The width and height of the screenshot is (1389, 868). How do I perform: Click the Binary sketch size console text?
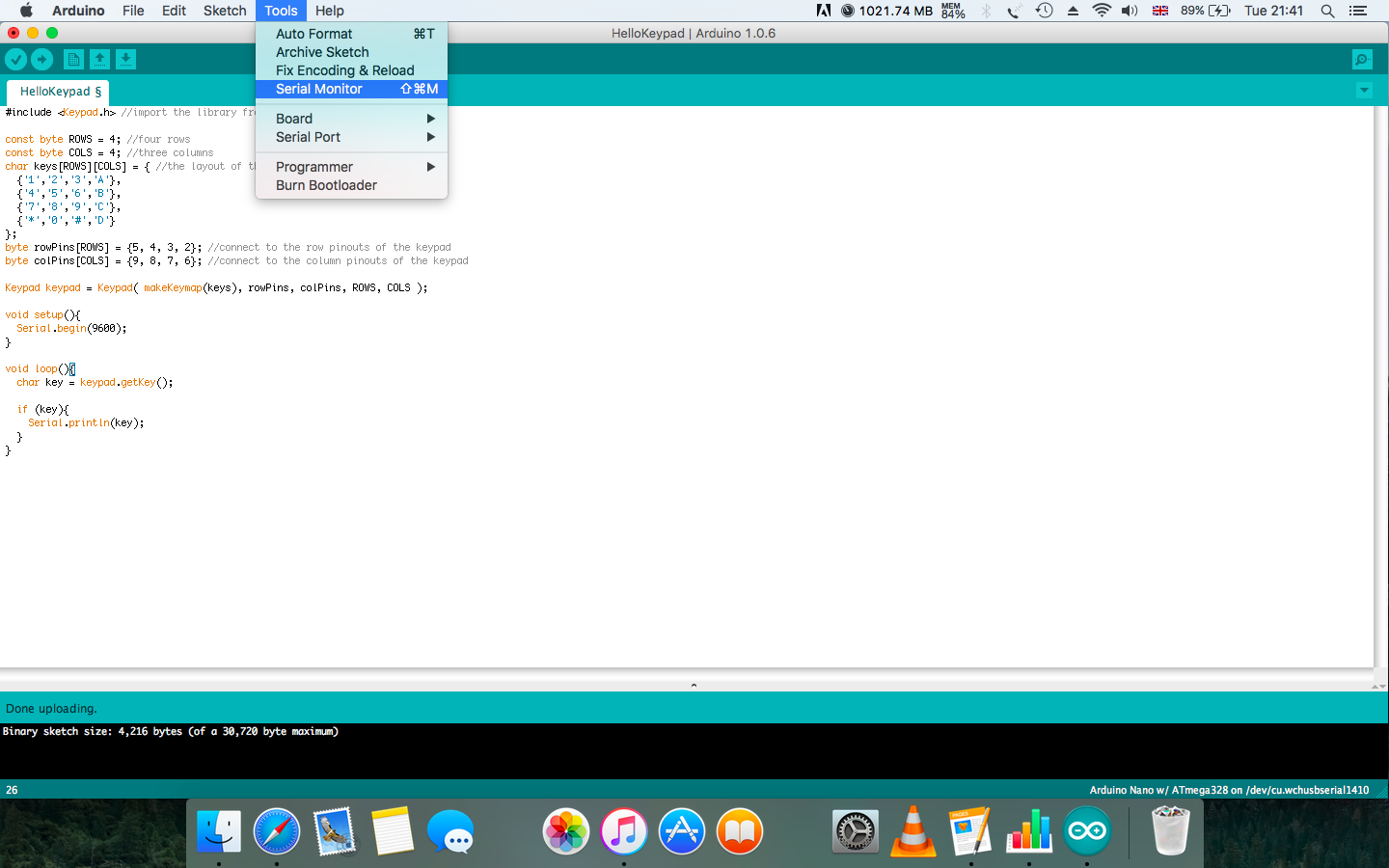coord(170,731)
